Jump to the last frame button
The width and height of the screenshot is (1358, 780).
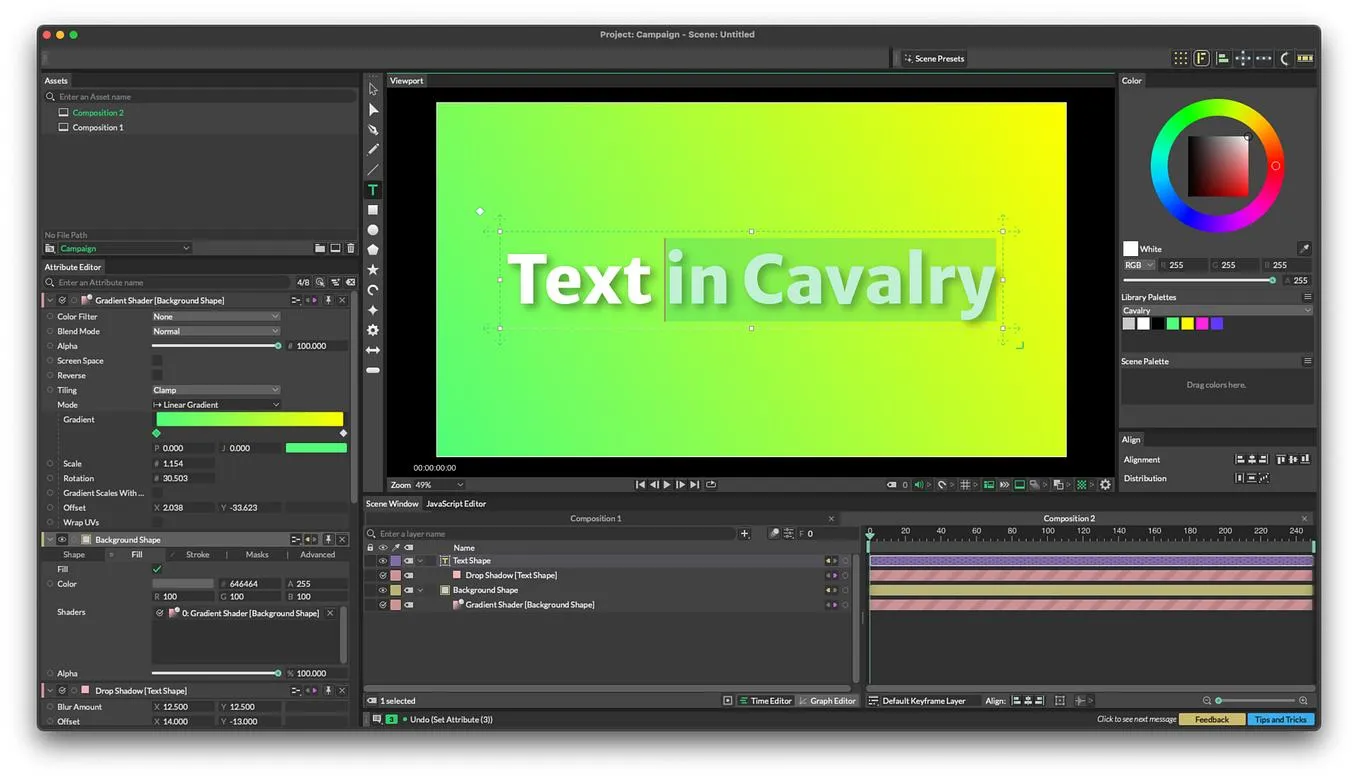pos(694,485)
